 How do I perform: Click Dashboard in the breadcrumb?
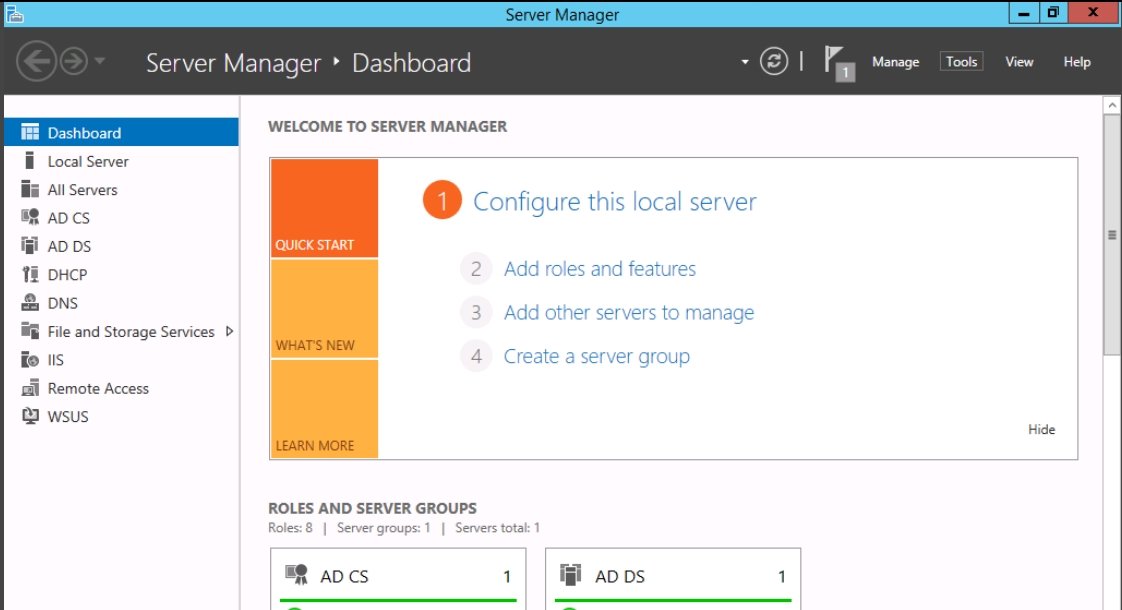click(x=411, y=63)
